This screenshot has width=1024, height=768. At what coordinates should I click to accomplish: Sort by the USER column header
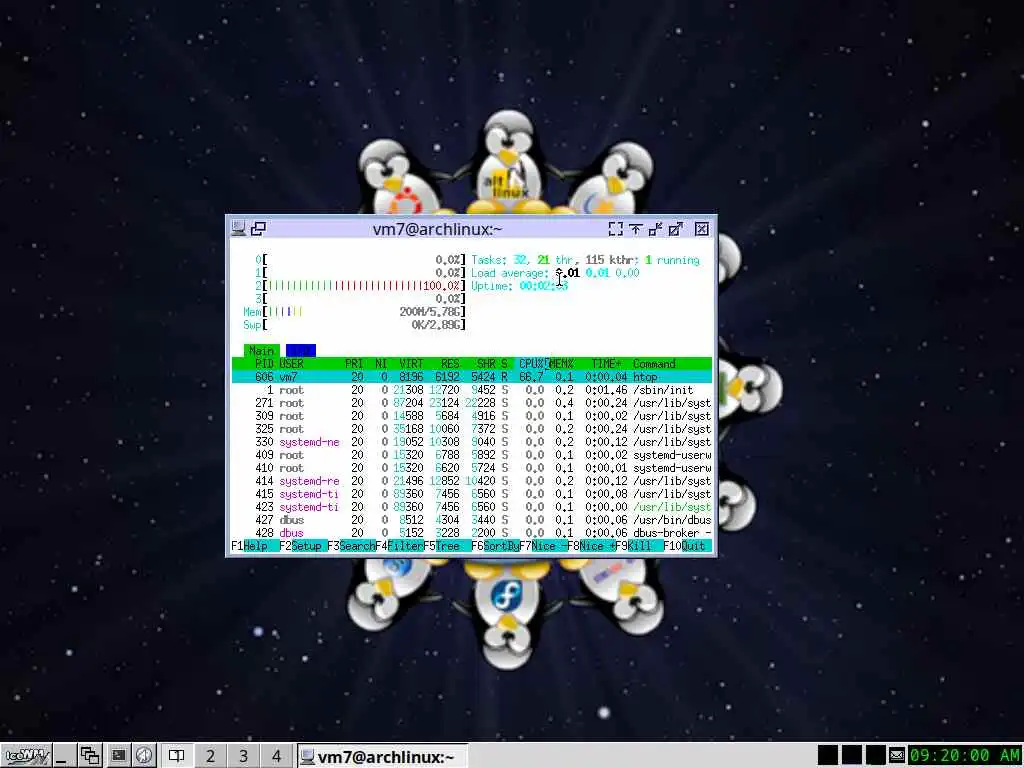pos(291,364)
